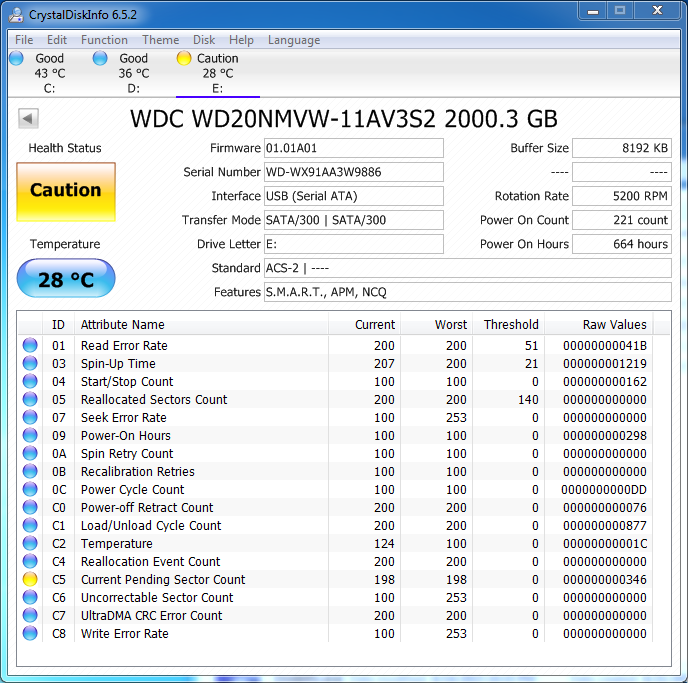
Task: Click status orb of Reallocated Sectors Count row
Action: click(30, 399)
